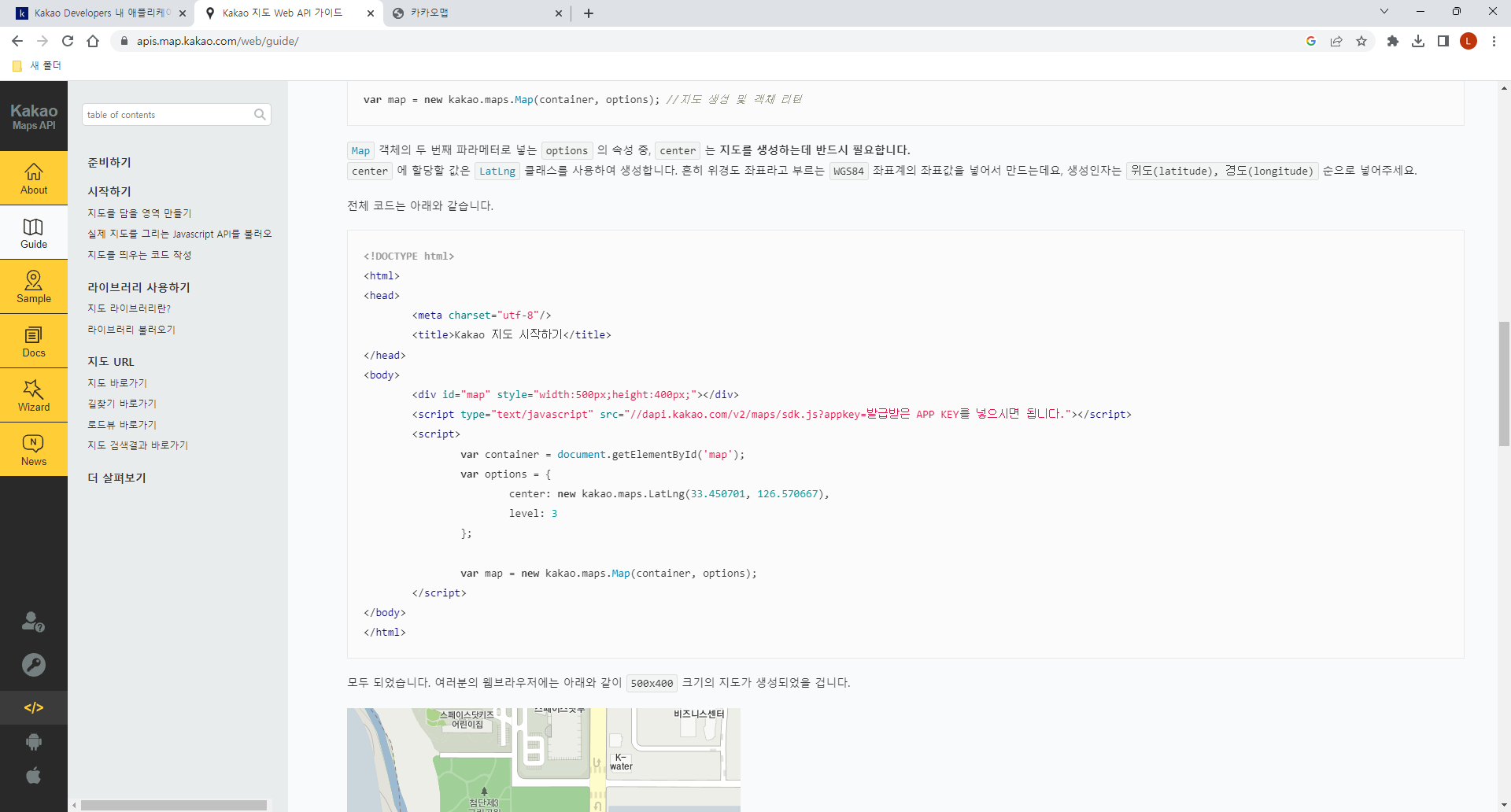Open 지도 검색결과 바로가기 link

138,445
